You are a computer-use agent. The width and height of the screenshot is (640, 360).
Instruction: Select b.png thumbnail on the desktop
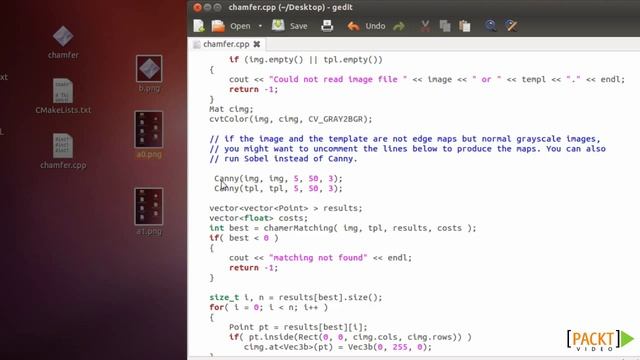149,73
